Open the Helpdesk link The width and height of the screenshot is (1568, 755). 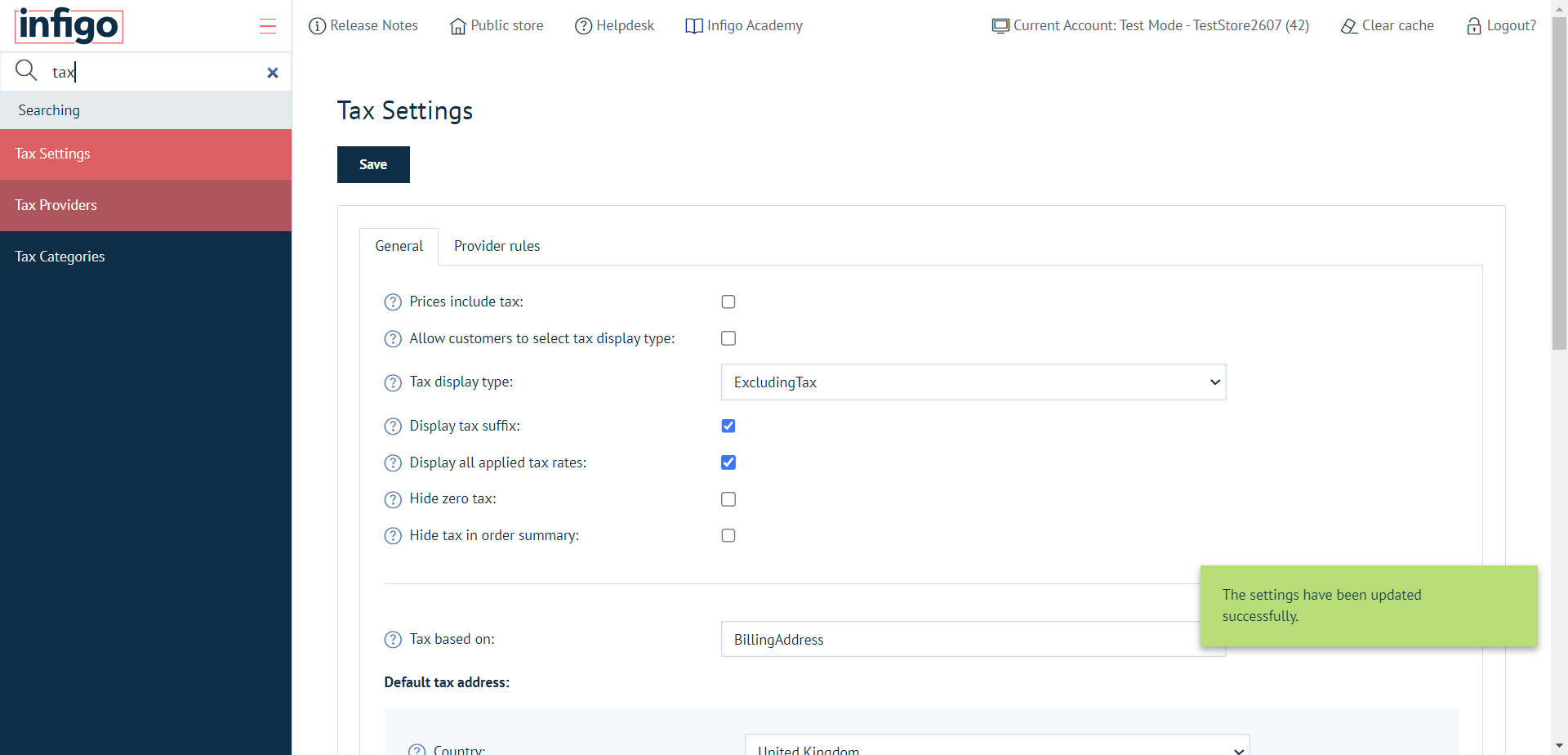point(614,26)
